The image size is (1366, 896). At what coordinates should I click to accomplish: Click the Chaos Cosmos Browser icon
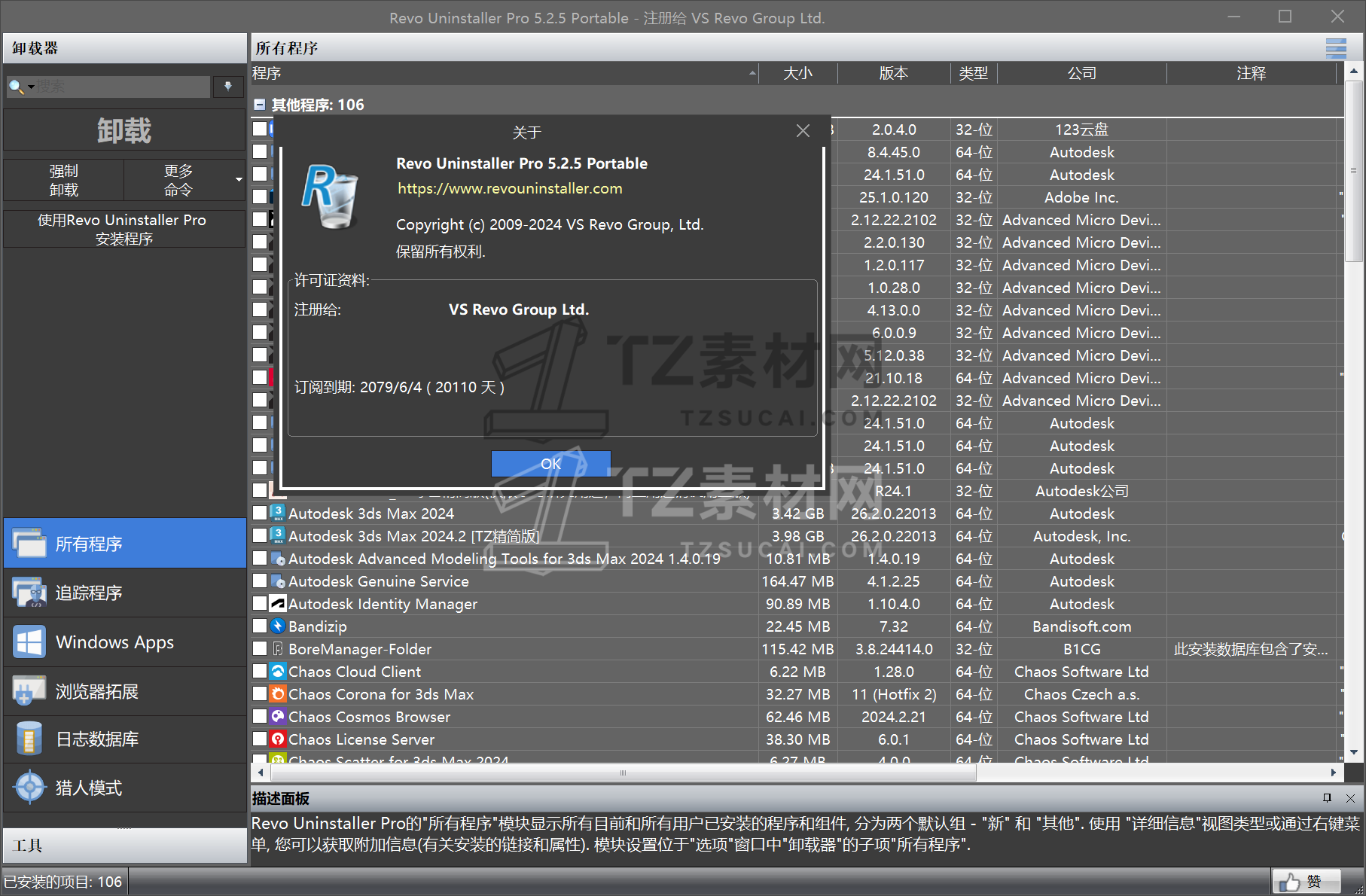pos(278,717)
